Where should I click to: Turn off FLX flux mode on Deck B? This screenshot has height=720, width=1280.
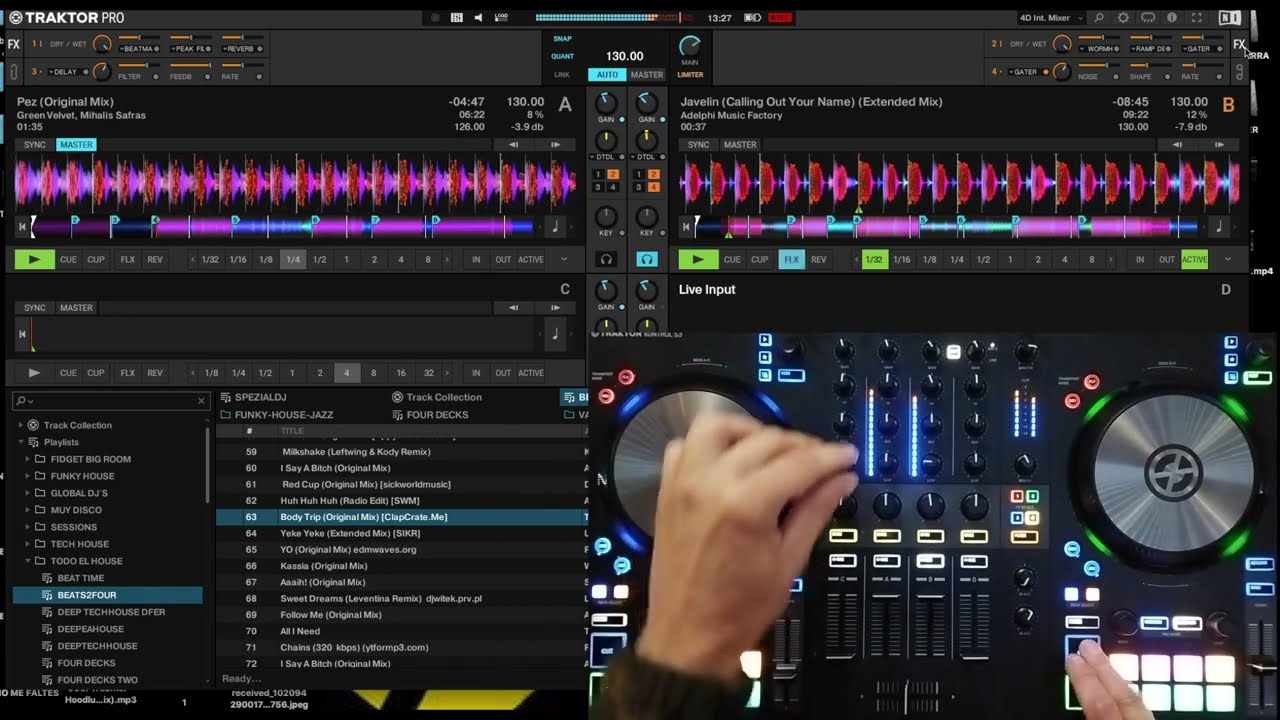pos(791,259)
